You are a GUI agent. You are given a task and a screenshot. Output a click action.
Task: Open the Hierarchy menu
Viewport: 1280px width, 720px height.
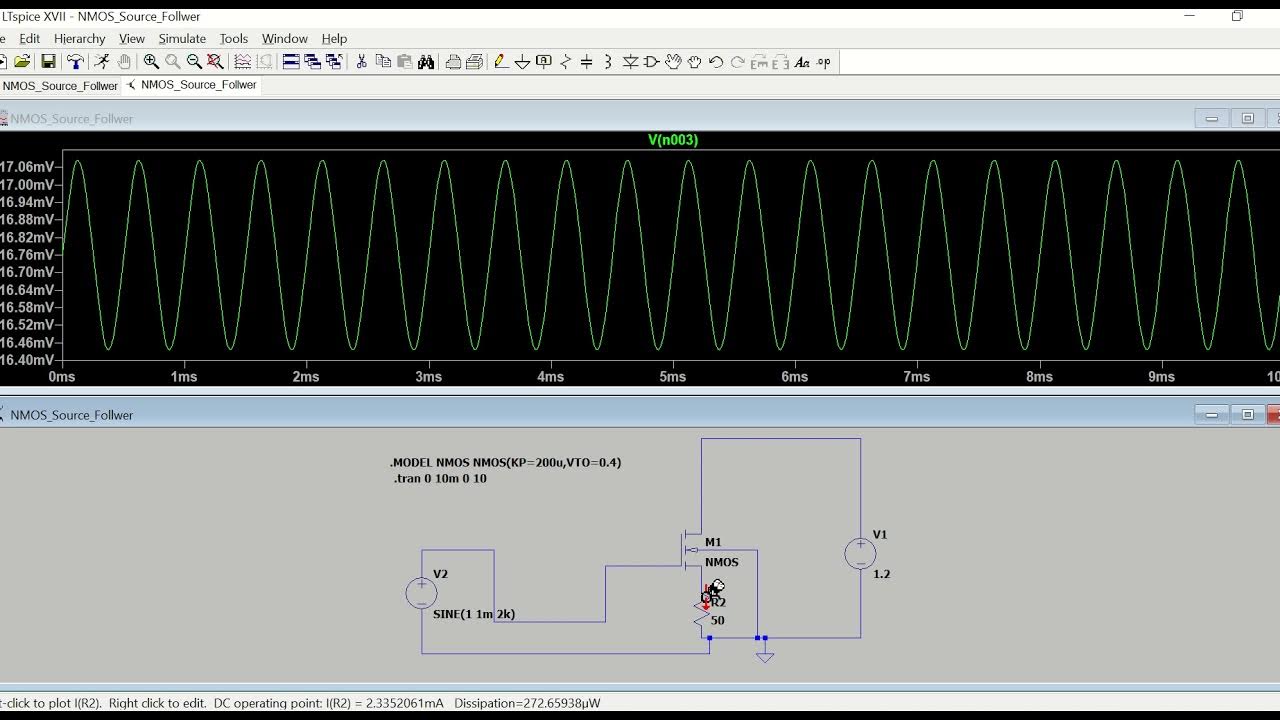pos(79,38)
